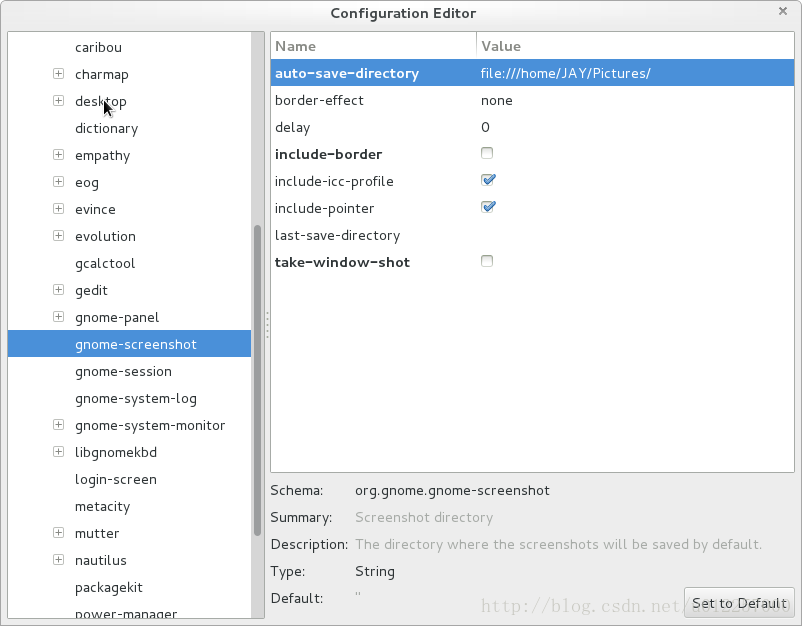Select the include-pointer key name
802x626 pixels.
[324, 209]
